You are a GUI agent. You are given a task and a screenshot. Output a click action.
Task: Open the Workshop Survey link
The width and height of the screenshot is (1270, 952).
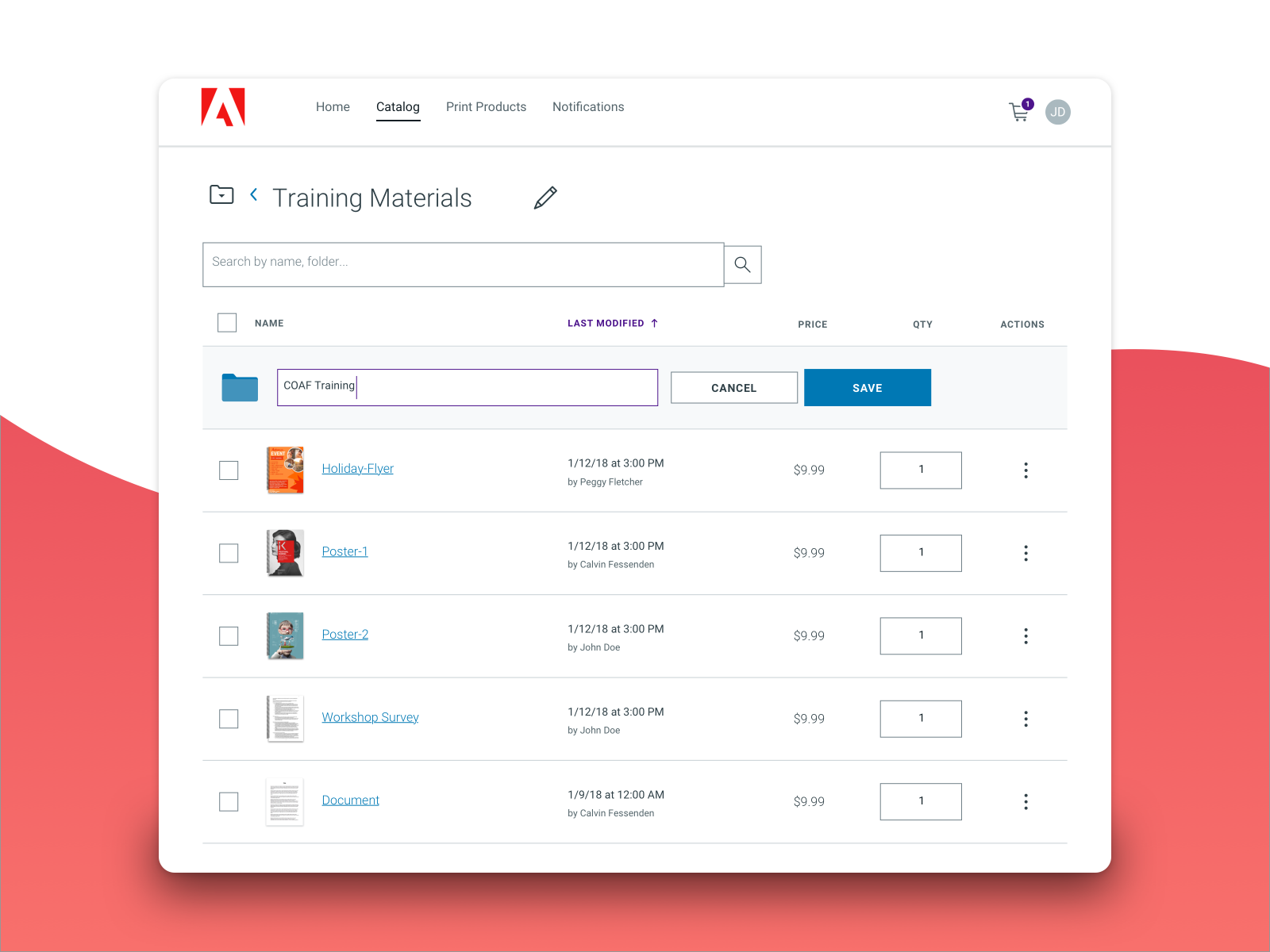[370, 716]
